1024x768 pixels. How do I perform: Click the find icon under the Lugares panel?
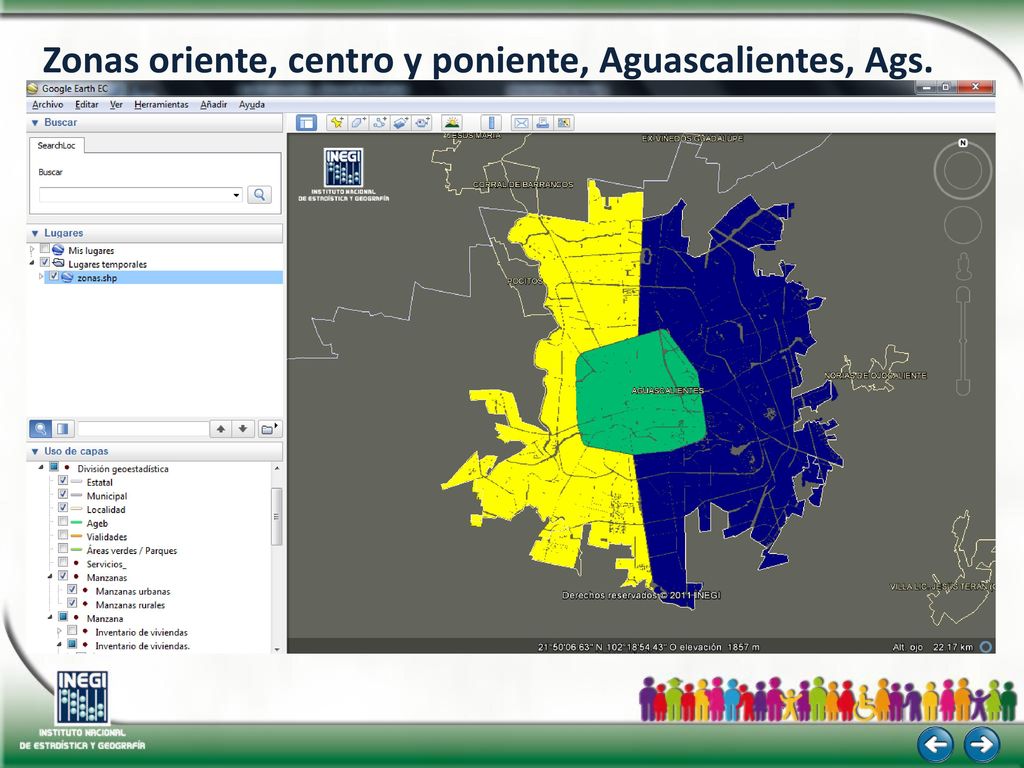click(x=40, y=429)
